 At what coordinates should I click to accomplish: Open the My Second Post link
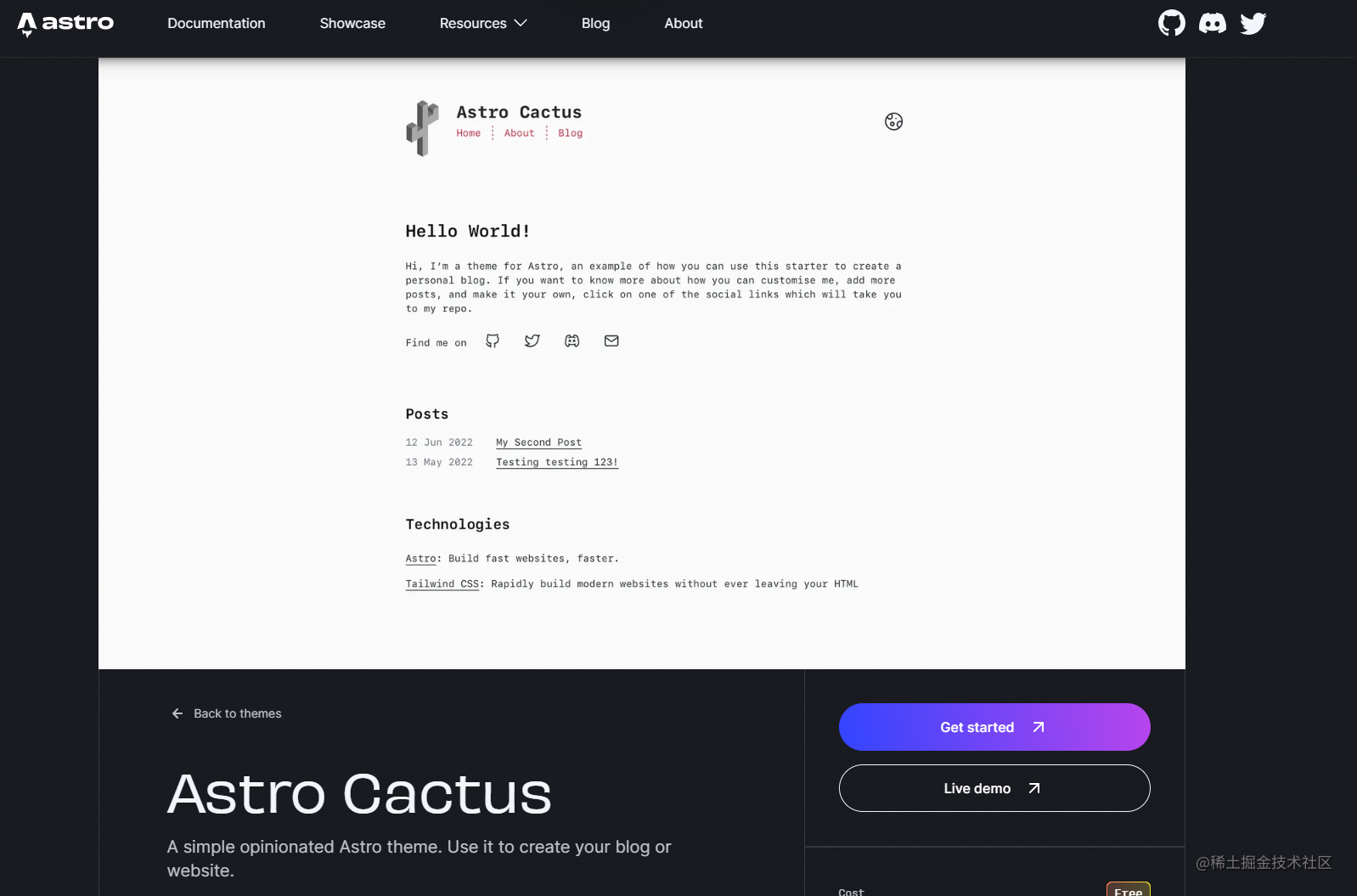pyautogui.click(x=539, y=442)
